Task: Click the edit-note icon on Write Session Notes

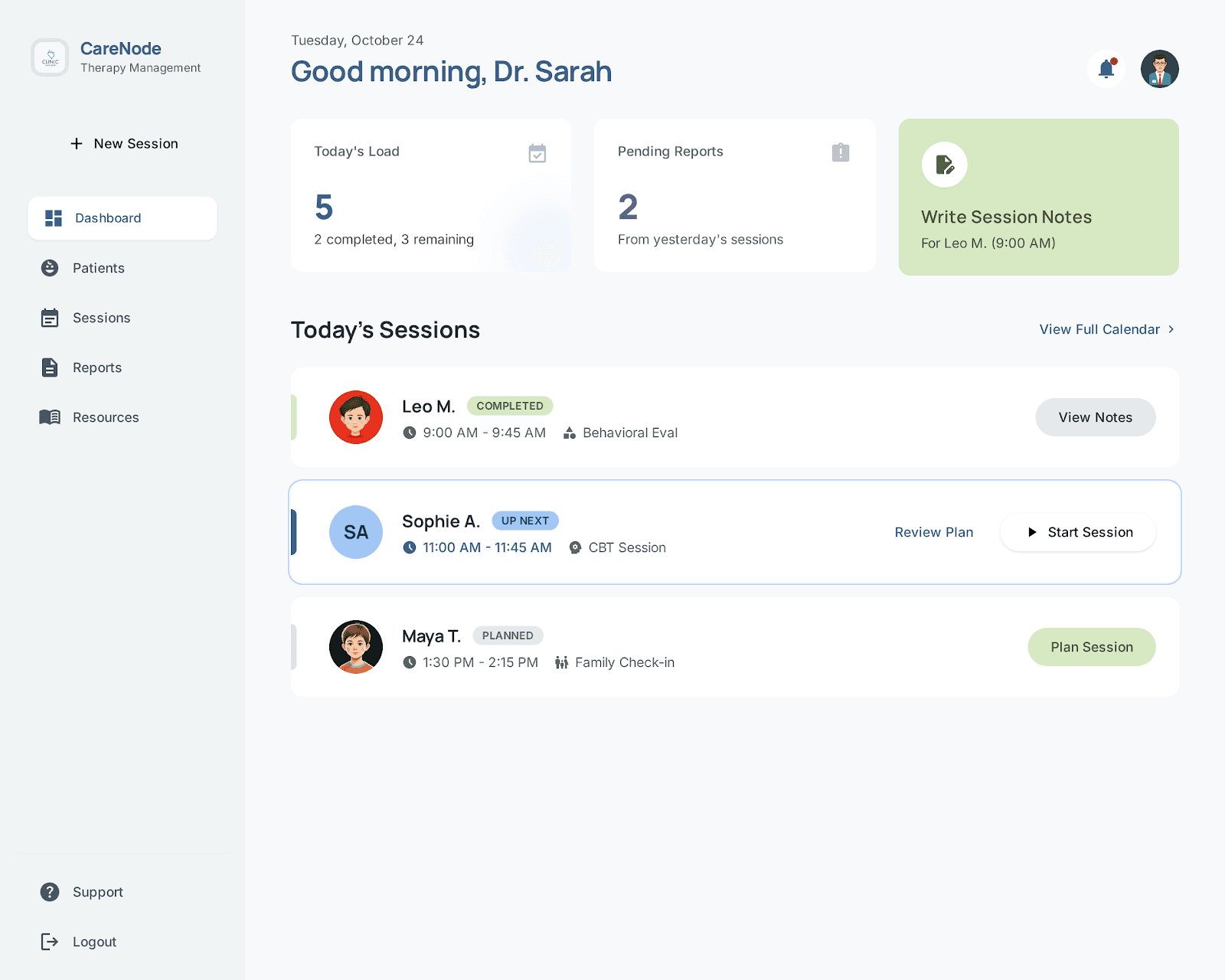Action: pyautogui.click(x=945, y=165)
